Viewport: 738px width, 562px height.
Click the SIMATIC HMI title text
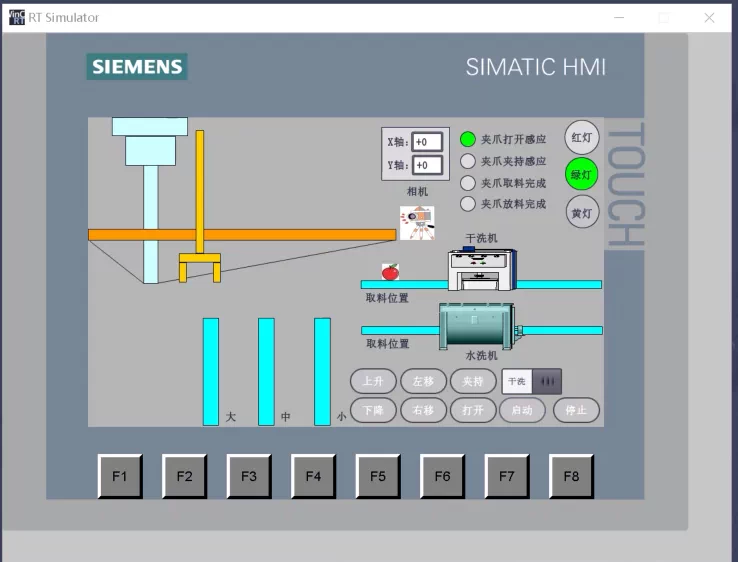(536, 67)
